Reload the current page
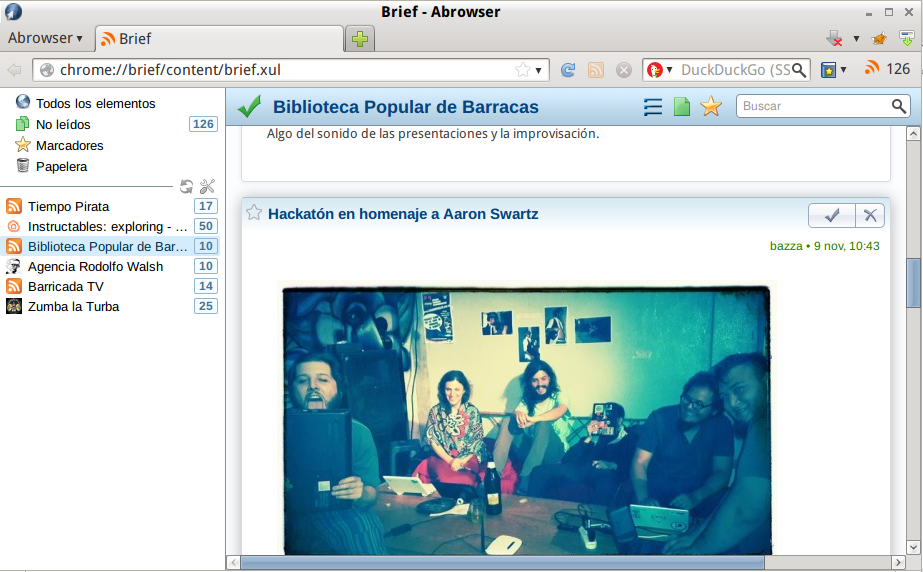 (x=568, y=70)
